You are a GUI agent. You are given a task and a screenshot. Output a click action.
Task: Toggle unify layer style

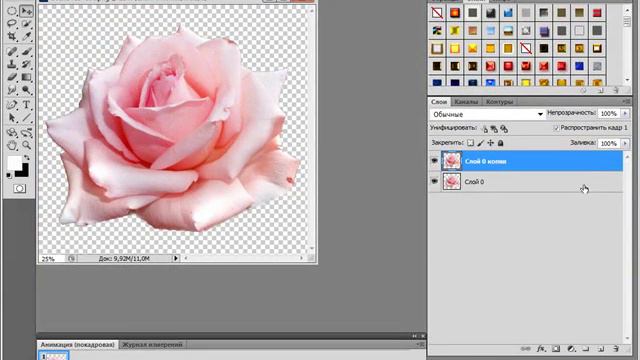click(x=504, y=129)
